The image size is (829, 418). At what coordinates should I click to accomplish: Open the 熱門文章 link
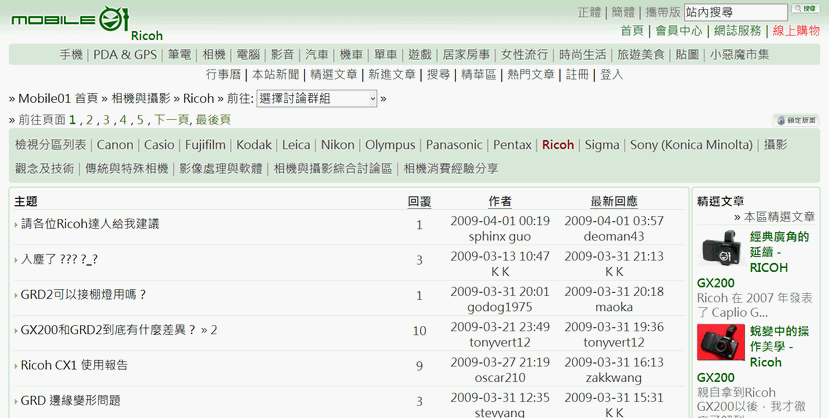click(x=531, y=75)
